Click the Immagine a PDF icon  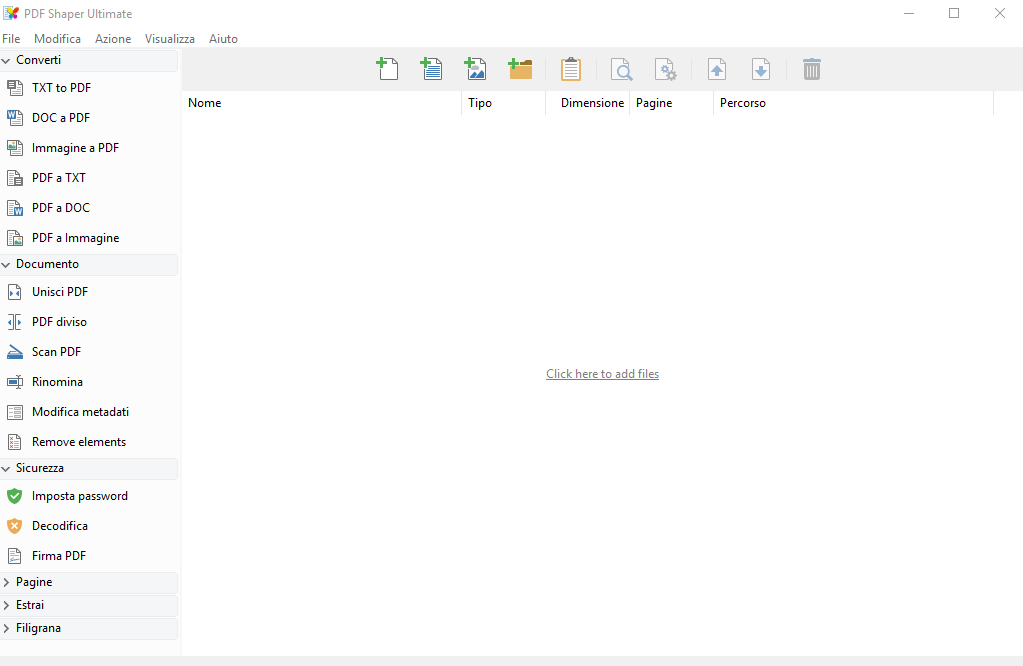[14, 147]
